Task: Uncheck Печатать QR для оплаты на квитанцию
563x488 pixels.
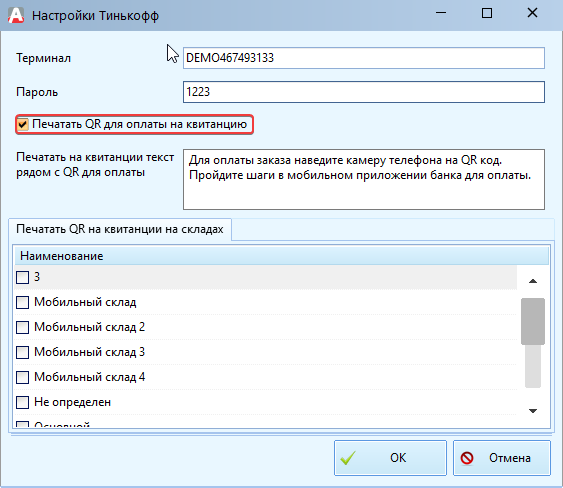Action: pyautogui.click(x=23, y=125)
